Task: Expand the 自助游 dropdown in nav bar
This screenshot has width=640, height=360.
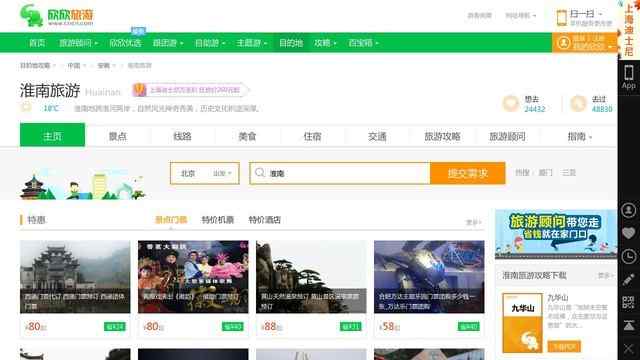Action: 210,43
